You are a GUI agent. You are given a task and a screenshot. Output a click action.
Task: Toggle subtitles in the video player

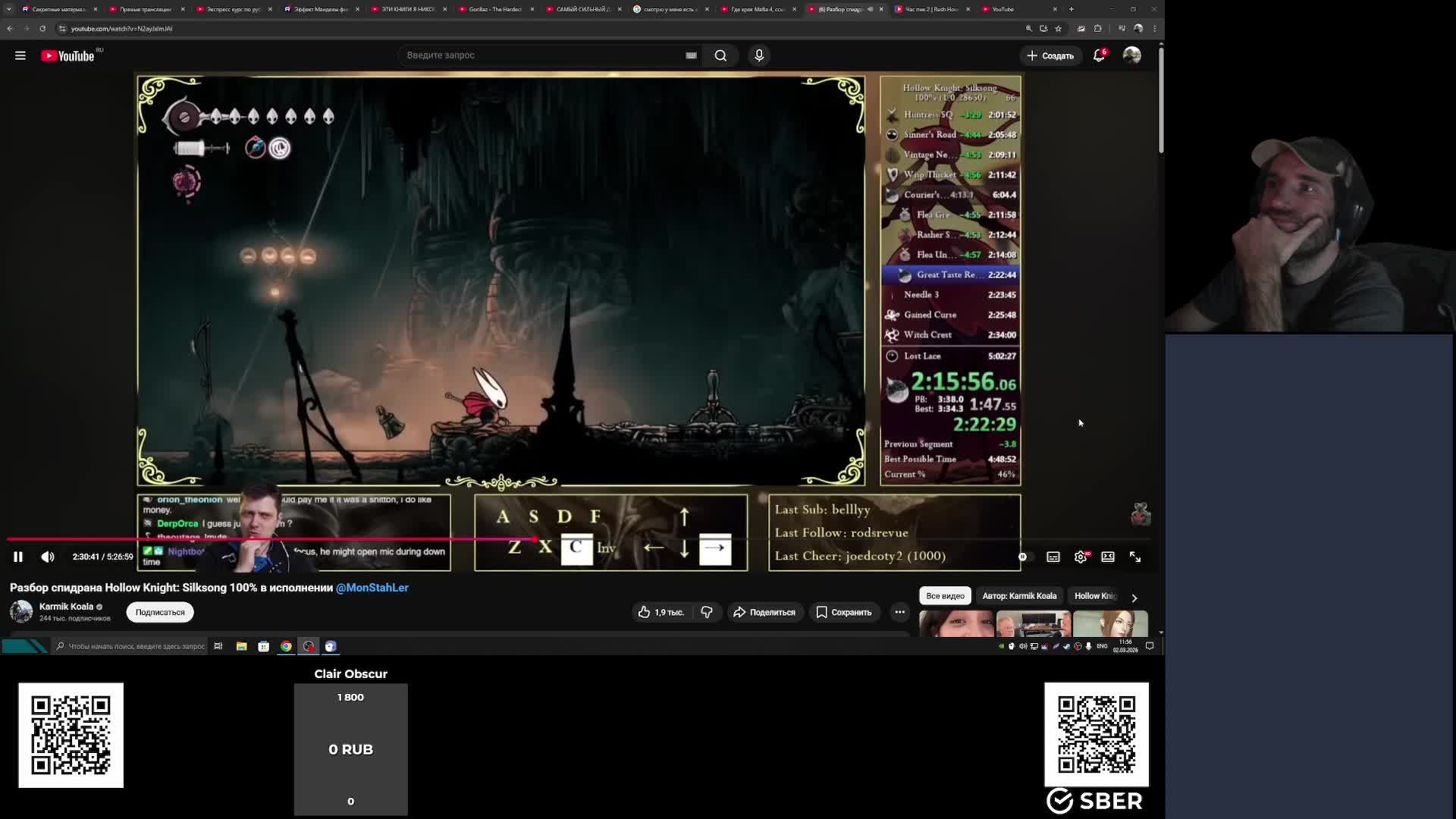(x=1053, y=557)
